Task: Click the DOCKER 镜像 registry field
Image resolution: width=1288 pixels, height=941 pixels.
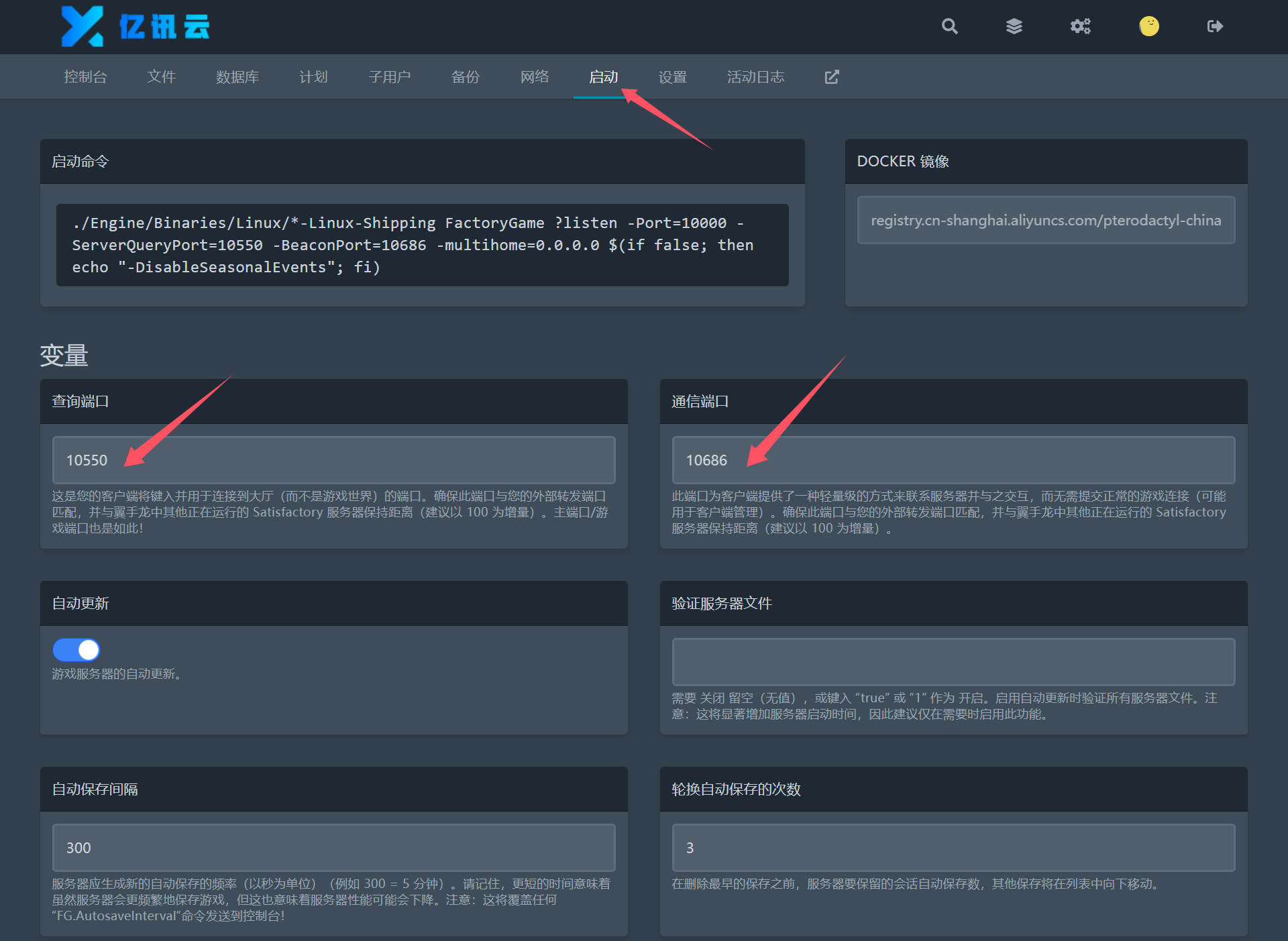Action: point(1046,220)
